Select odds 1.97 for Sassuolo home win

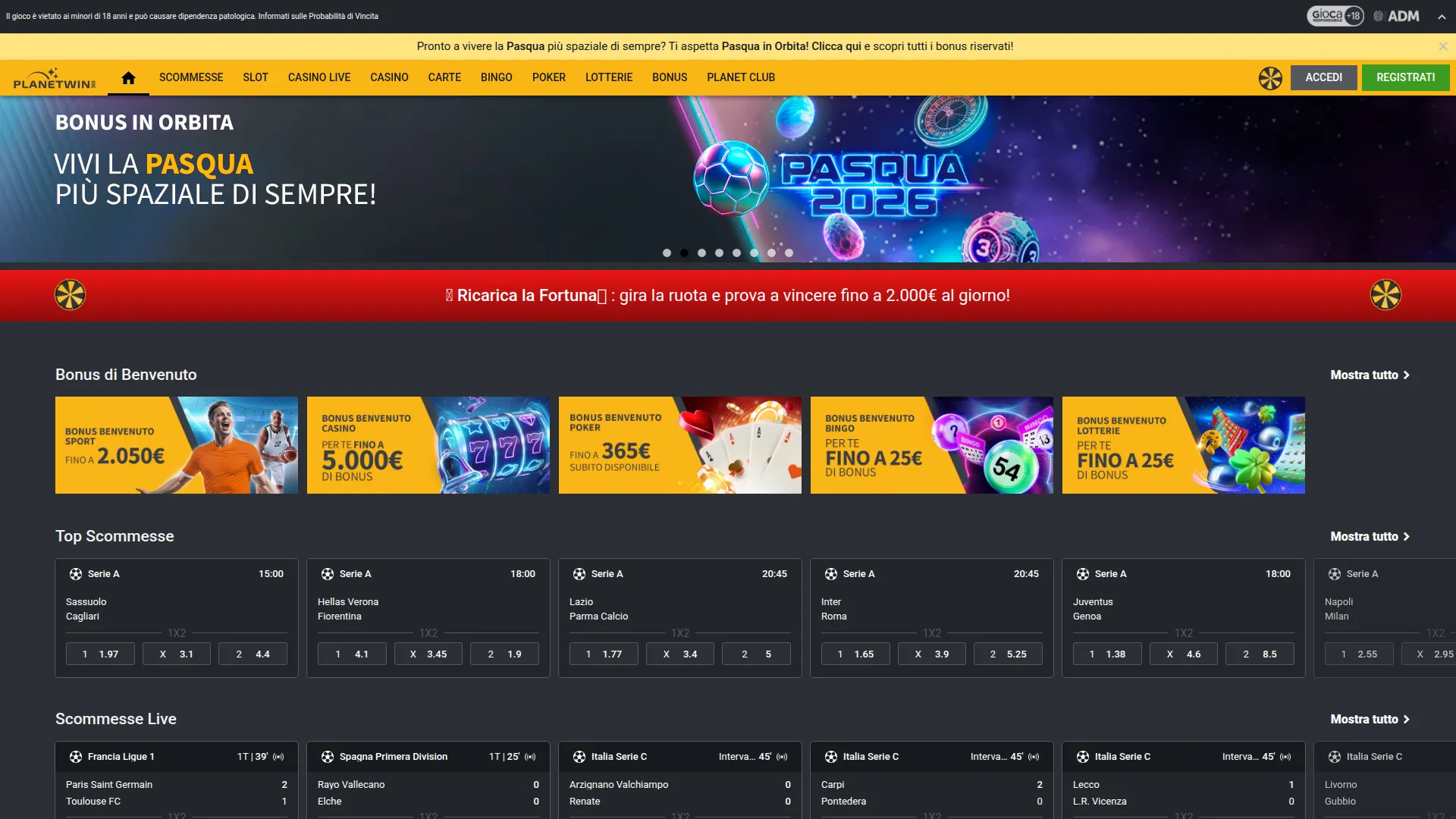click(x=99, y=653)
